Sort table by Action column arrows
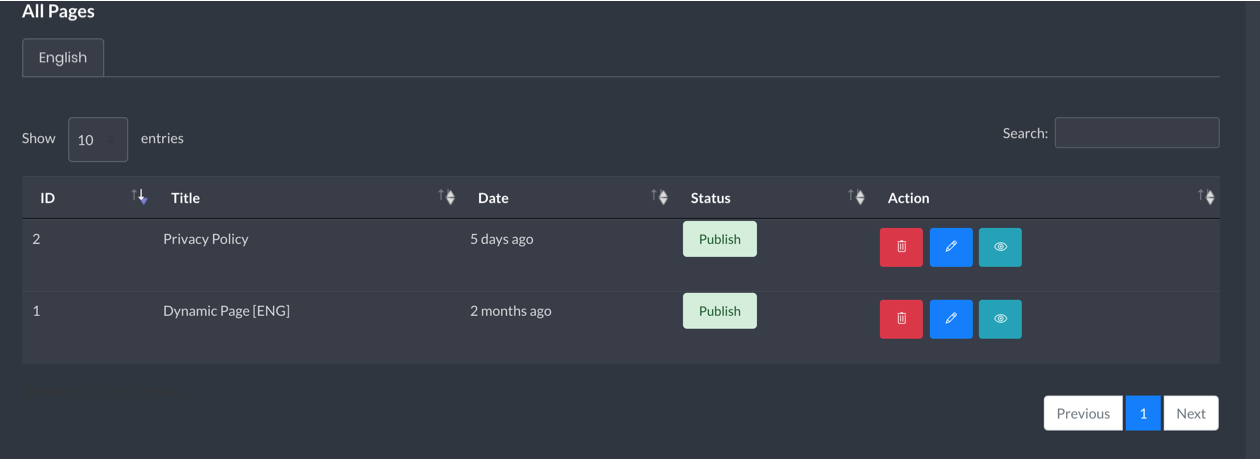 (x=1207, y=197)
